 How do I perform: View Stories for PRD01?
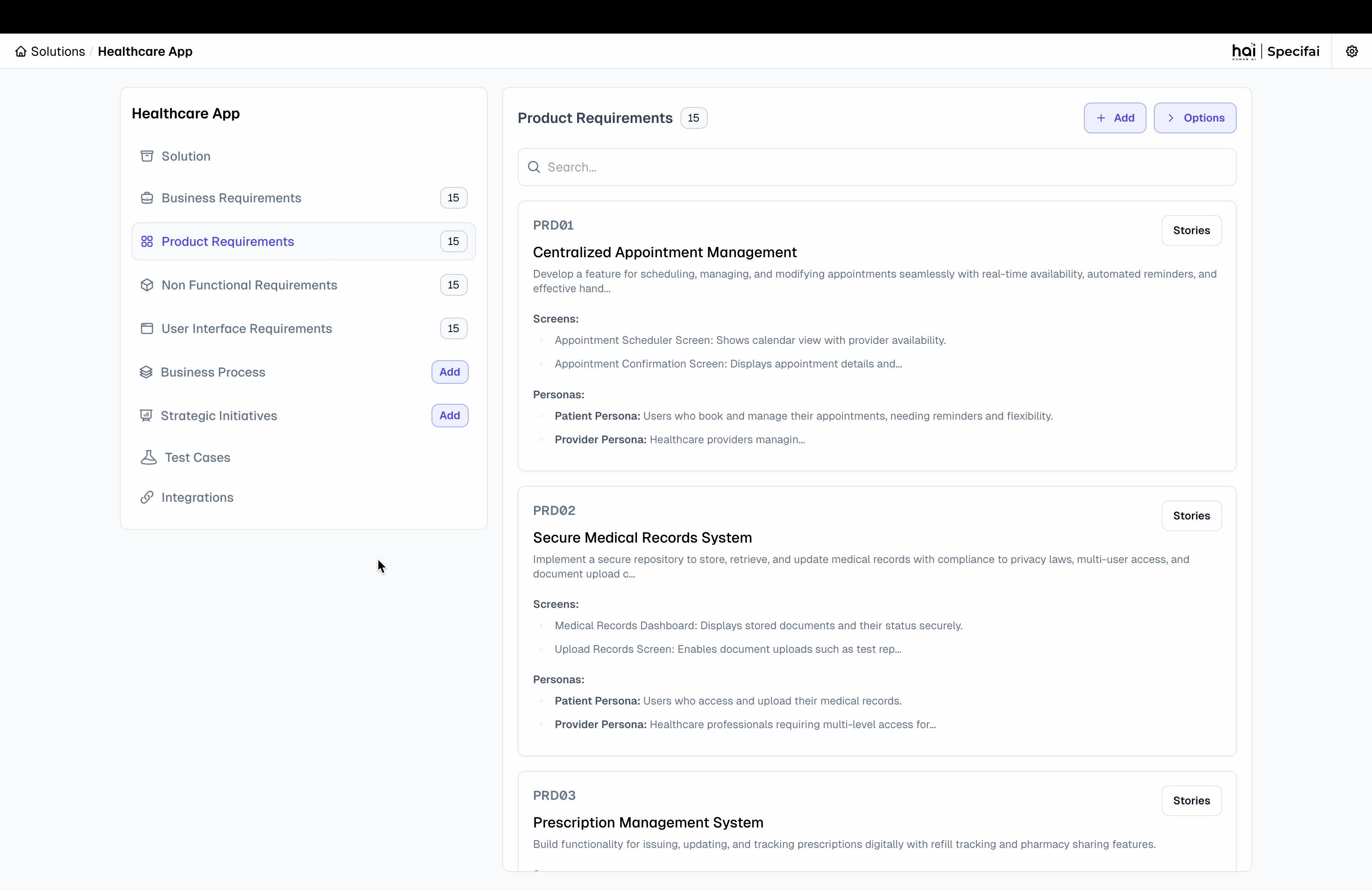(1191, 230)
